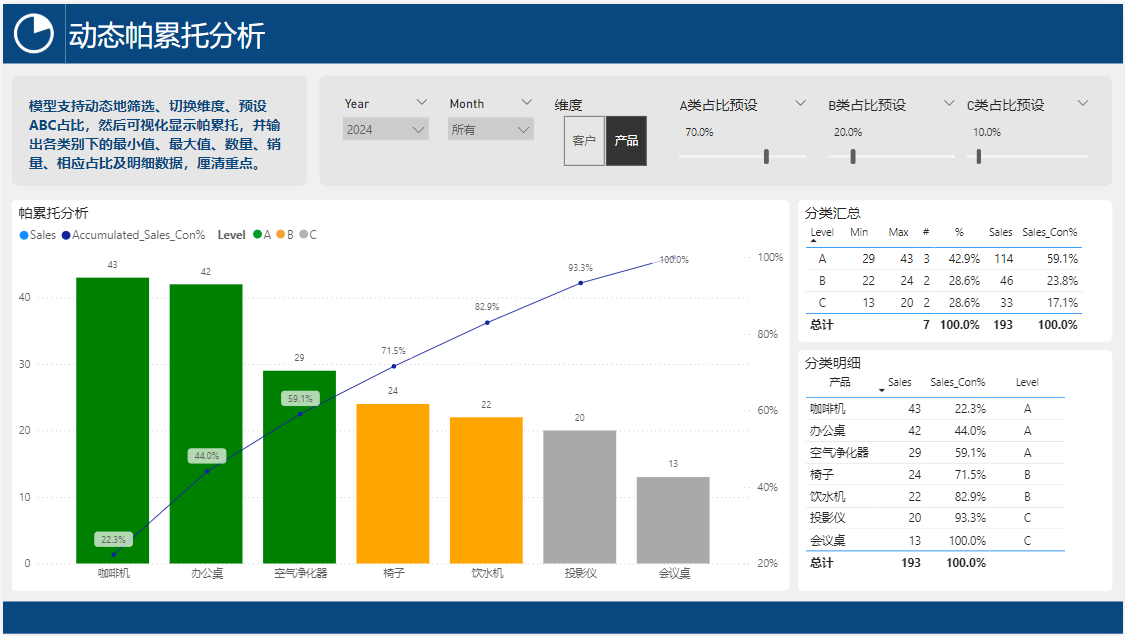Image resolution: width=1125 pixels, height=637 pixels.
Task: Select the 会议桌 gray bar
Action: click(x=673, y=520)
